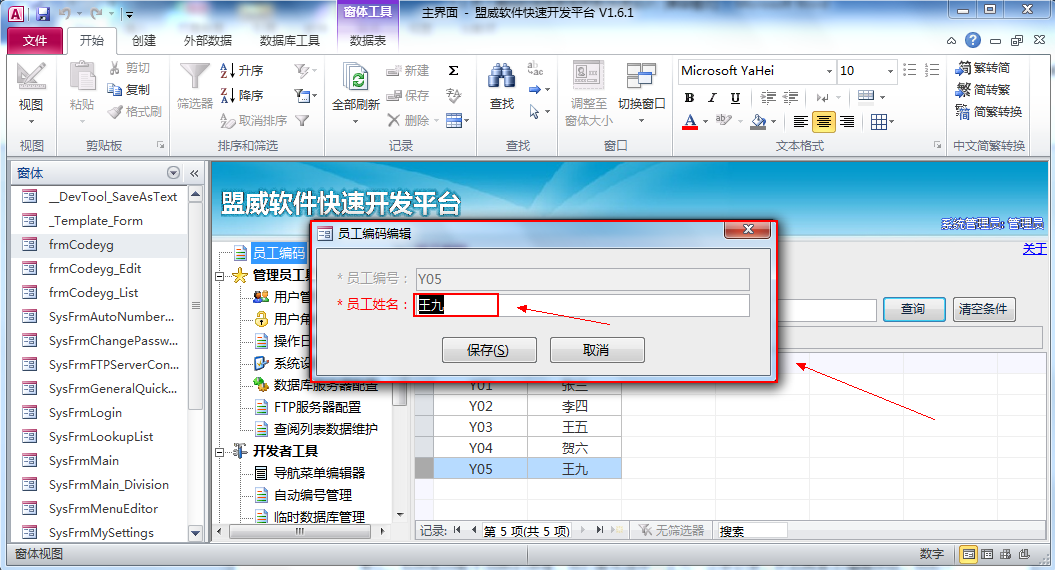The width and height of the screenshot is (1055, 570).
Task: Click 繁转简 conversion button
Action: coord(982,68)
